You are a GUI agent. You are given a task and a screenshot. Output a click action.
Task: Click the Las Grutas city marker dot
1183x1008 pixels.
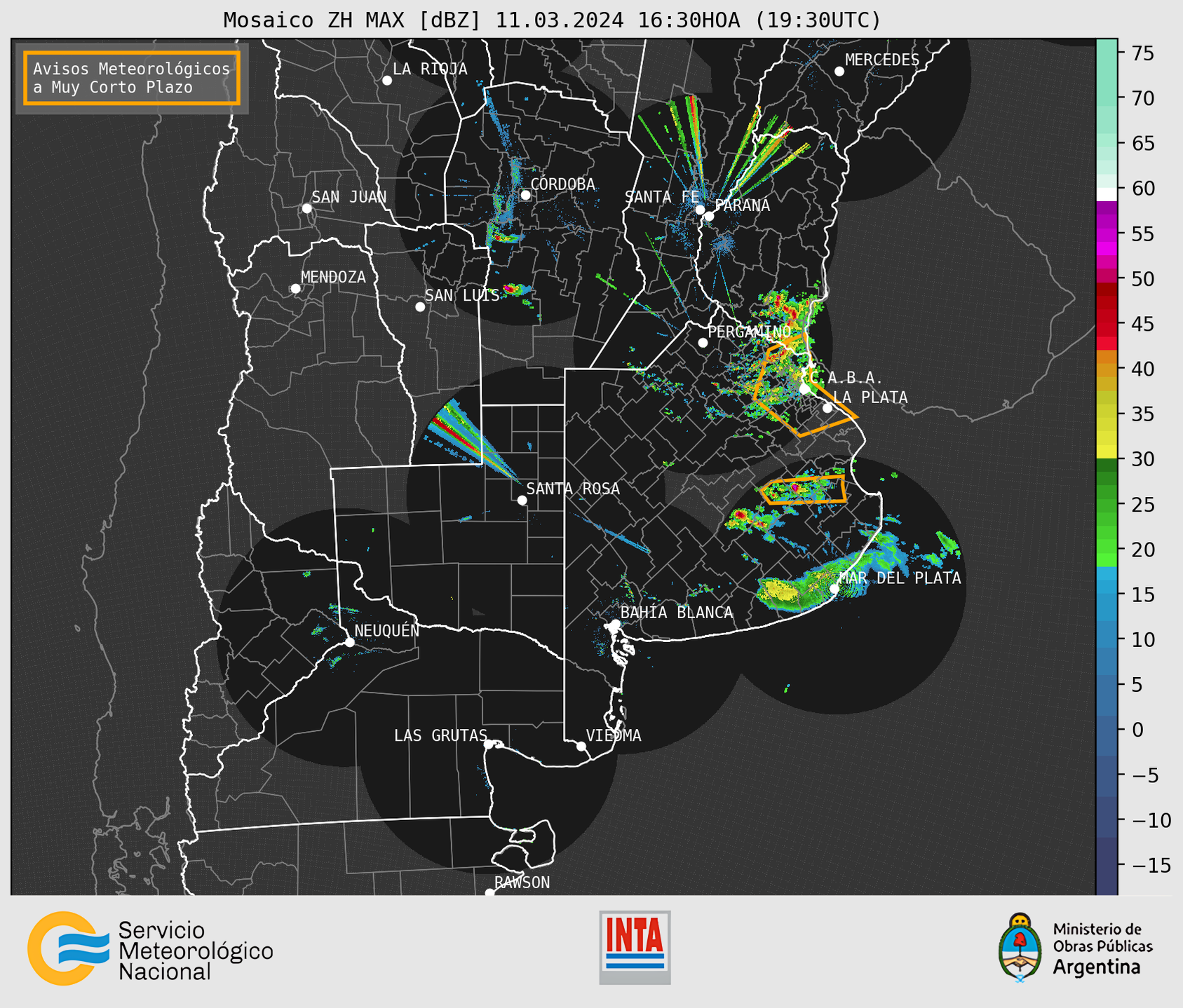(x=489, y=744)
